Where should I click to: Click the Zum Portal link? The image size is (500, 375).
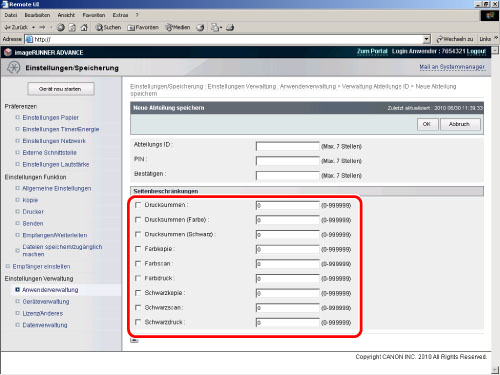pos(372,51)
